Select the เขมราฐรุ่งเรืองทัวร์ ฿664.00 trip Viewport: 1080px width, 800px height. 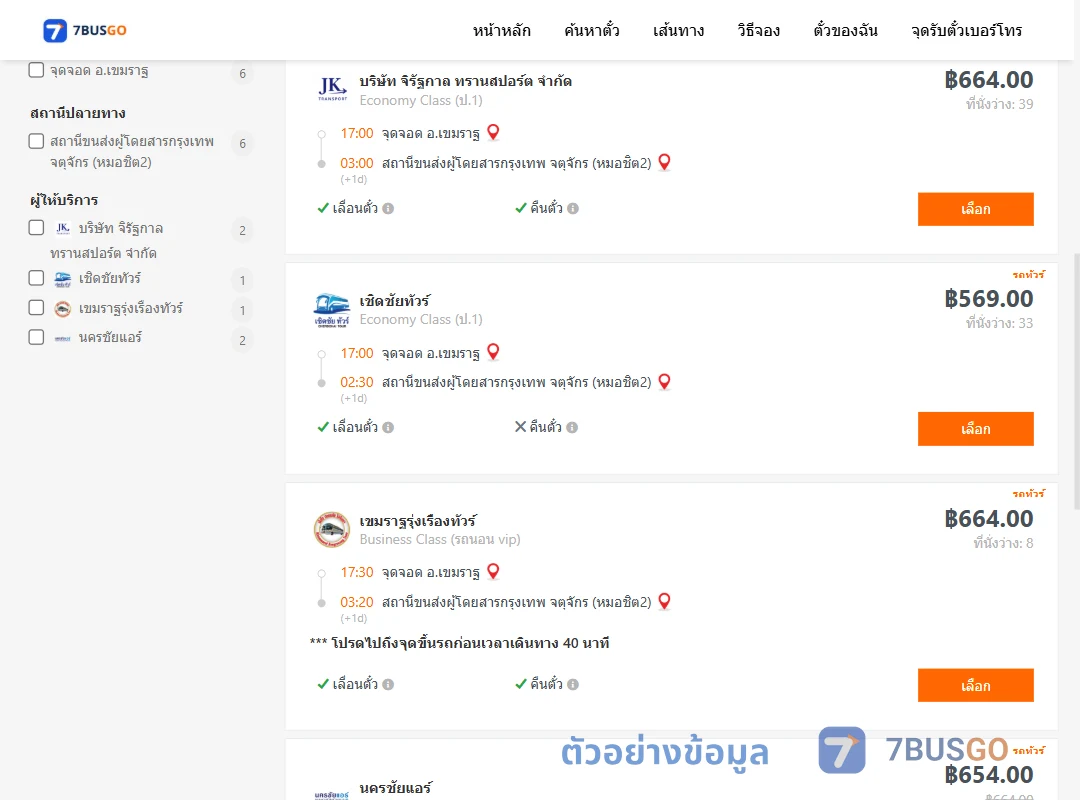coord(975,686)
